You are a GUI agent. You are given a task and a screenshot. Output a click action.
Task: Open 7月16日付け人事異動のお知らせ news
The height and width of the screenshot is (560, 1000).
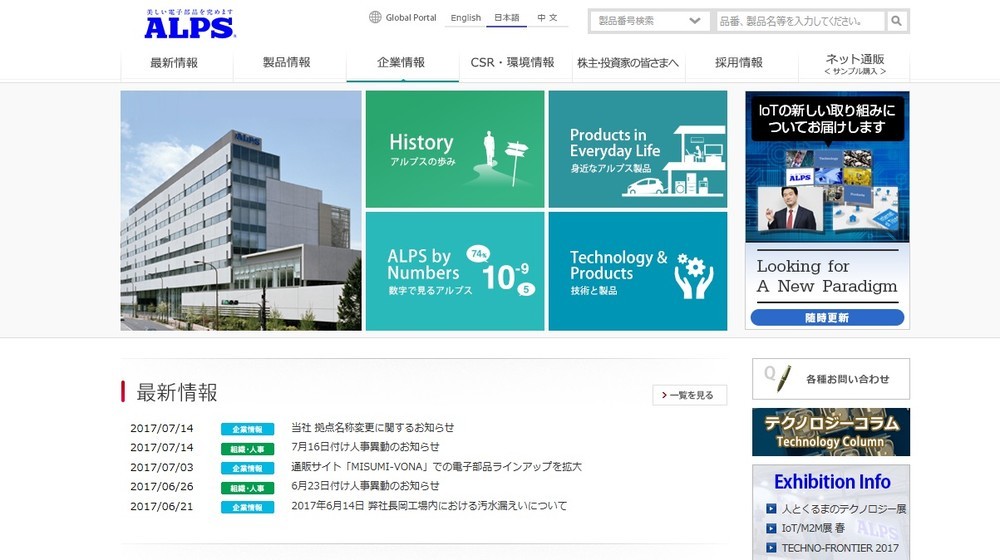365,446
